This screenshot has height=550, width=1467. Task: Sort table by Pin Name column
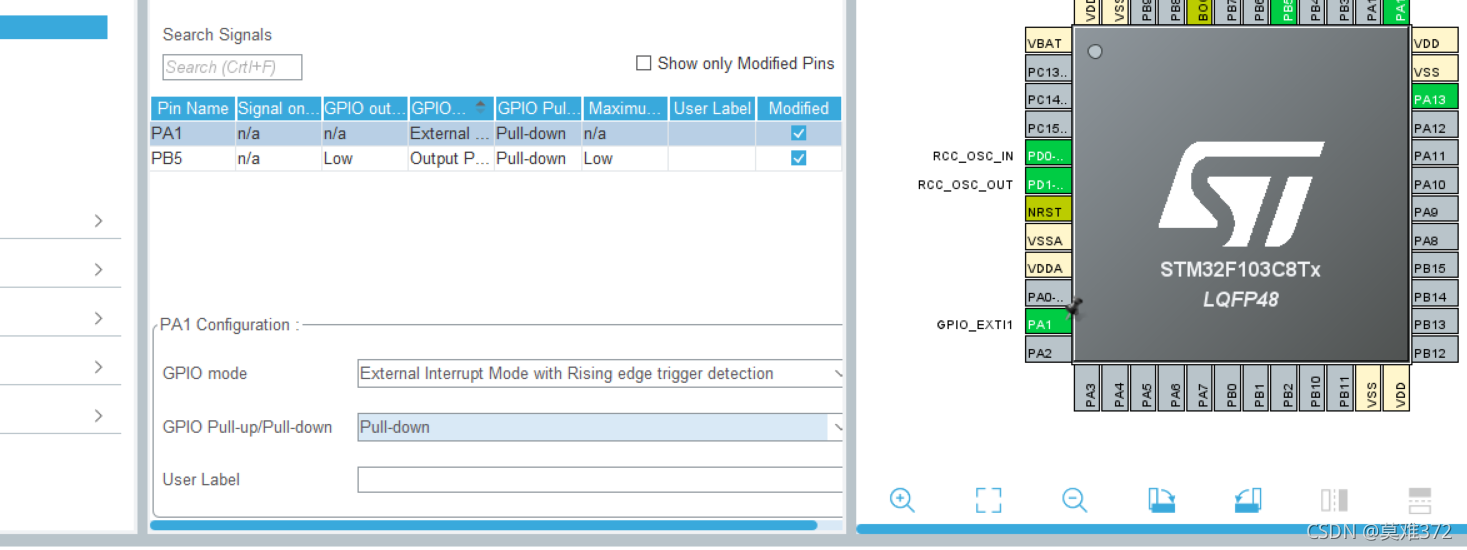pos(193,108)
